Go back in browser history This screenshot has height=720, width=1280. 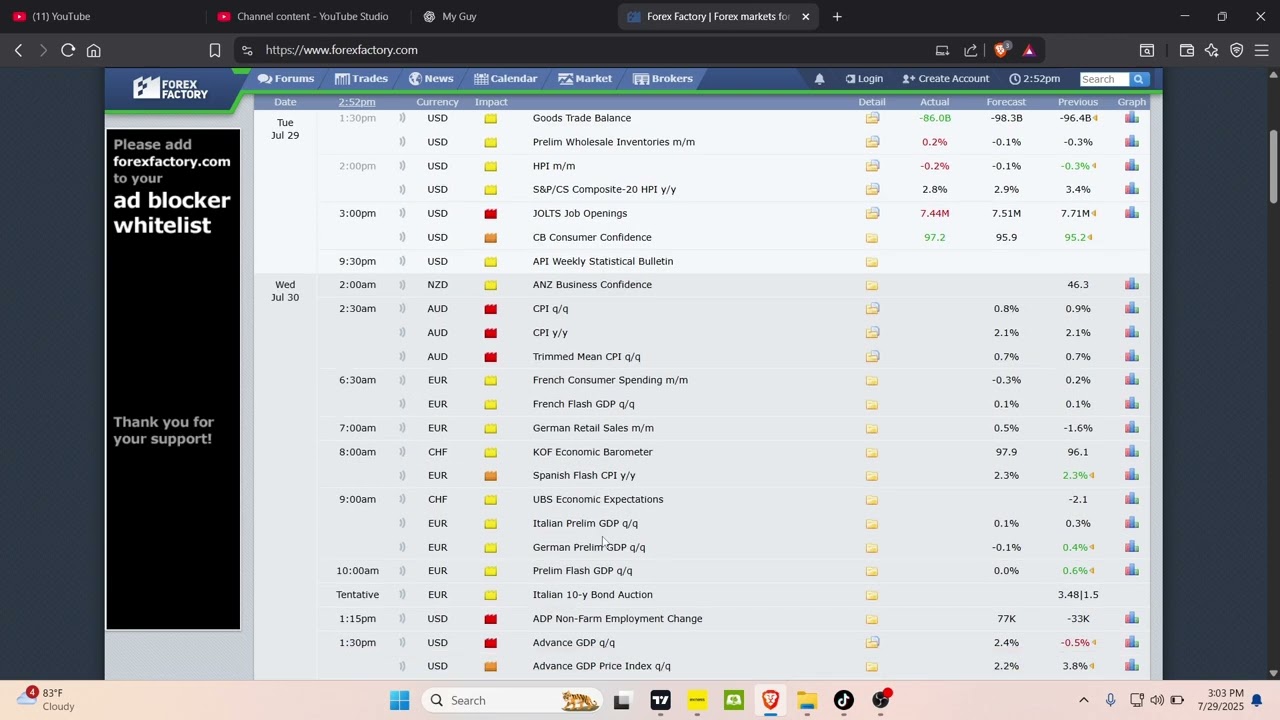tap(18, 50)
